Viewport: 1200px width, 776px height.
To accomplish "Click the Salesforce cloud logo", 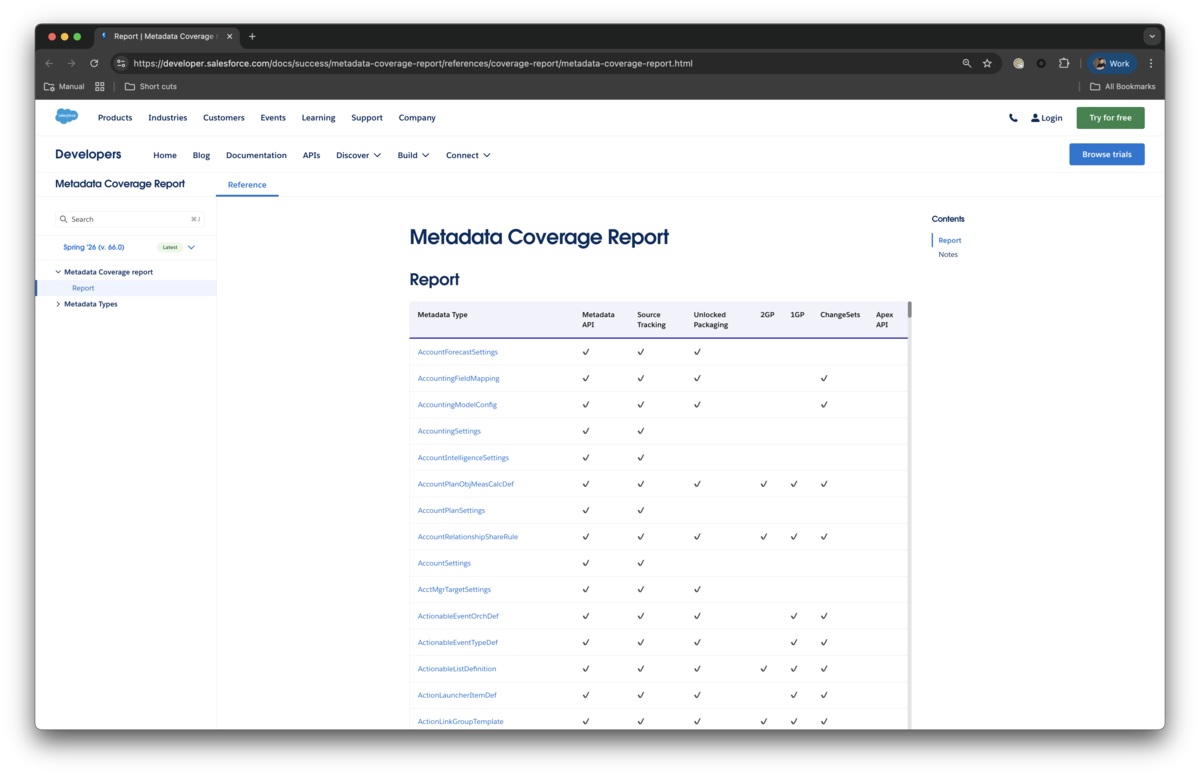I will pyautogui.click(x=67, y=117).
